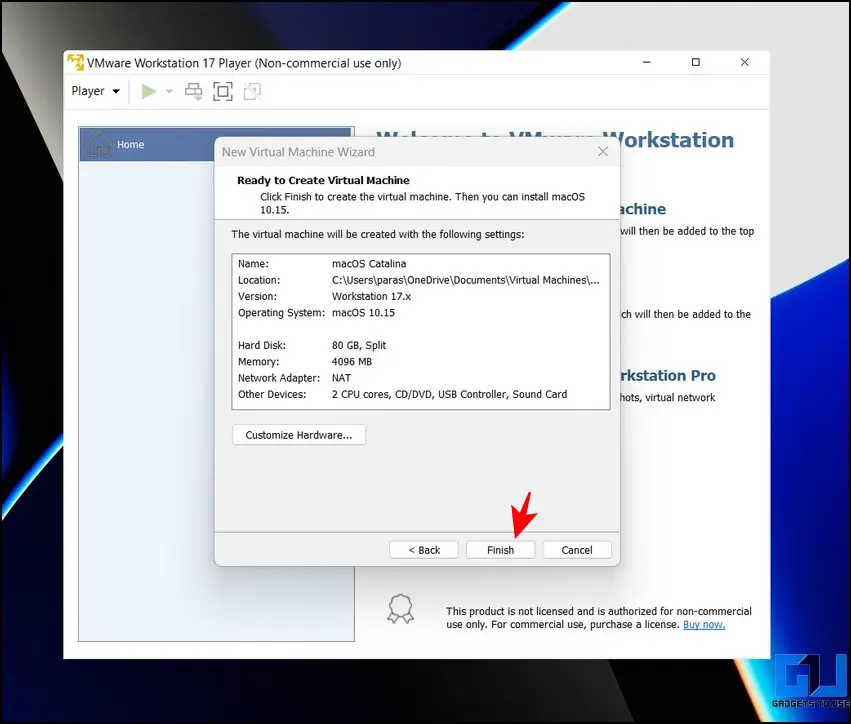Screen dimensions: 851x724
Task: Cancel the virtual machine wizard
Action: pos(577,550)
